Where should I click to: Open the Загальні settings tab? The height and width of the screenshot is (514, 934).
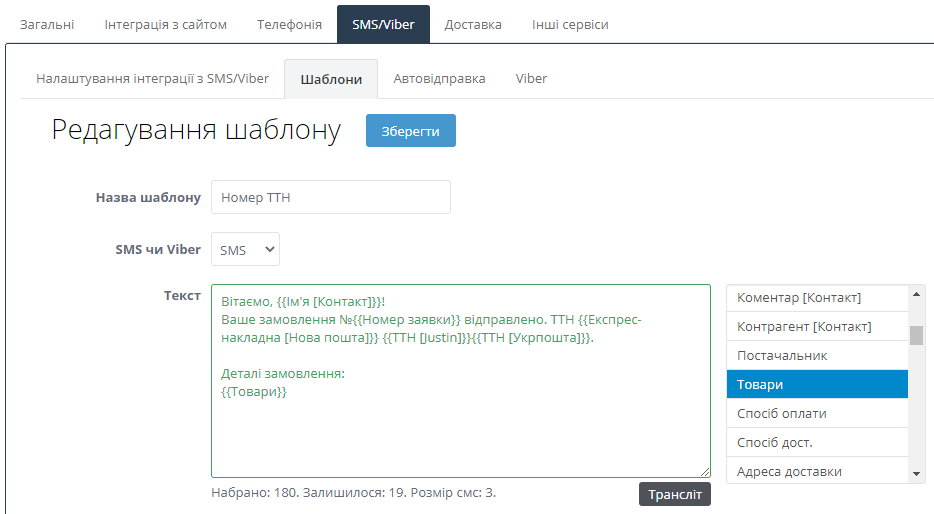click(x=46, y=24)
